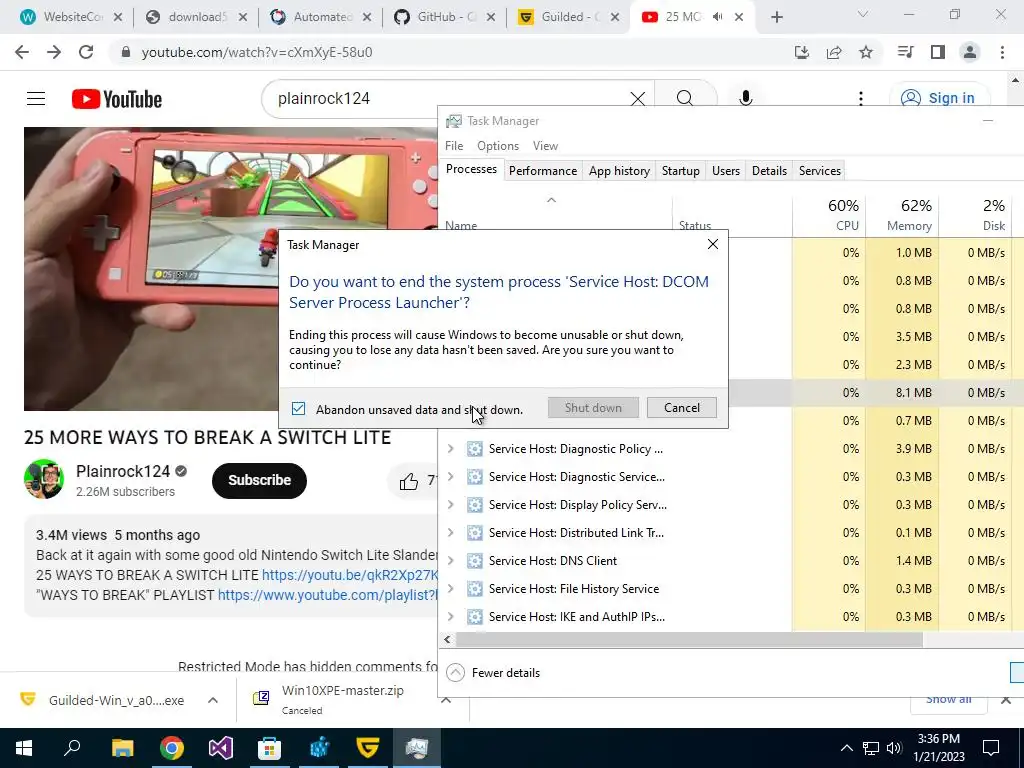1024x768 pixels.
Task: Clear the plainrock124 search text
Action: click(x=637, y=99)
